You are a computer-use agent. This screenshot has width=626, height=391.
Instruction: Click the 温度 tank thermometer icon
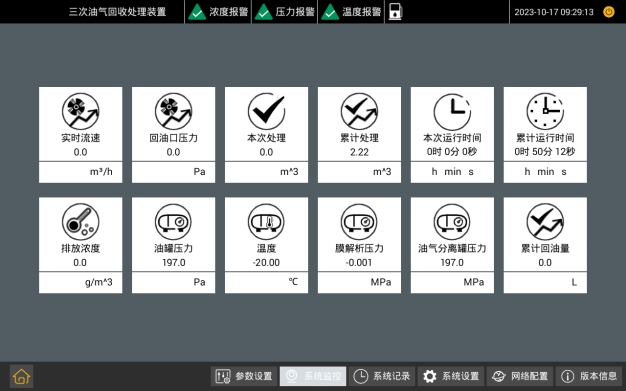(x=267, y=222)
